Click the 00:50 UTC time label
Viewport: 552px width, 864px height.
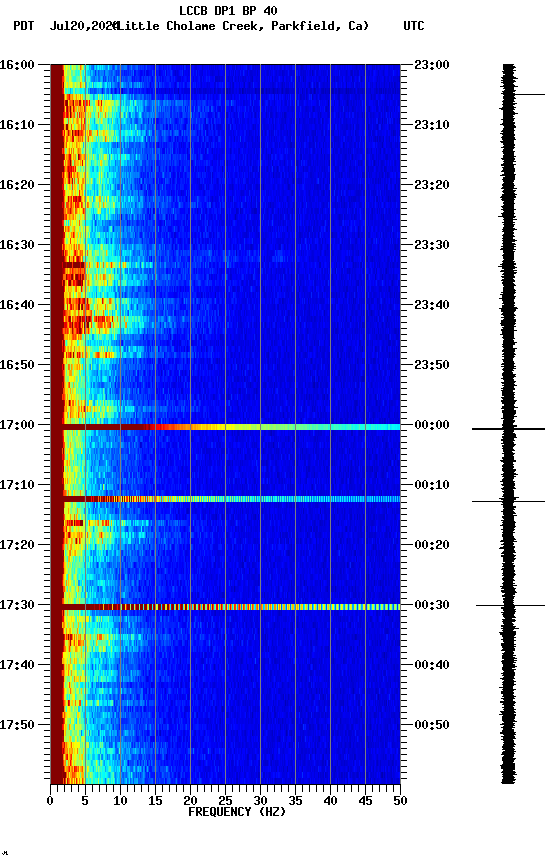pos(432,725)
